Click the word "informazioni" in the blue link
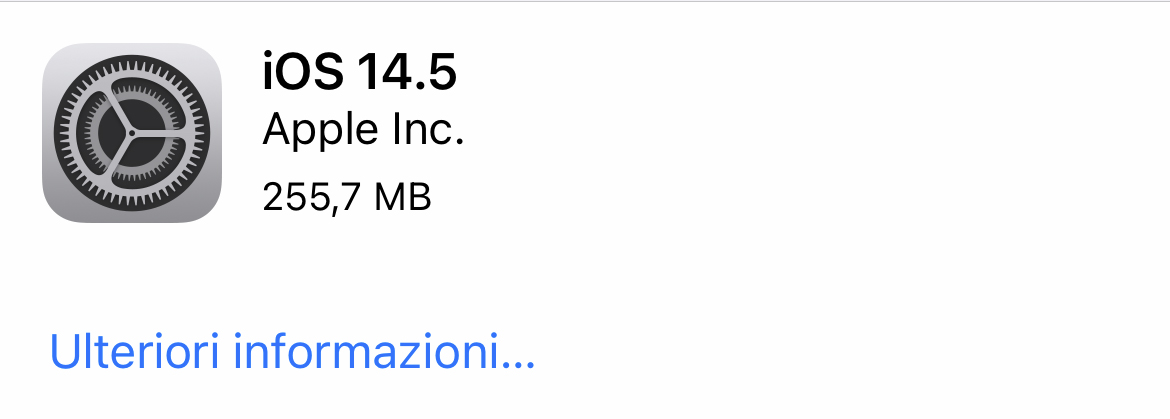Screen dimensions: 1170x419 click(365, 352)
